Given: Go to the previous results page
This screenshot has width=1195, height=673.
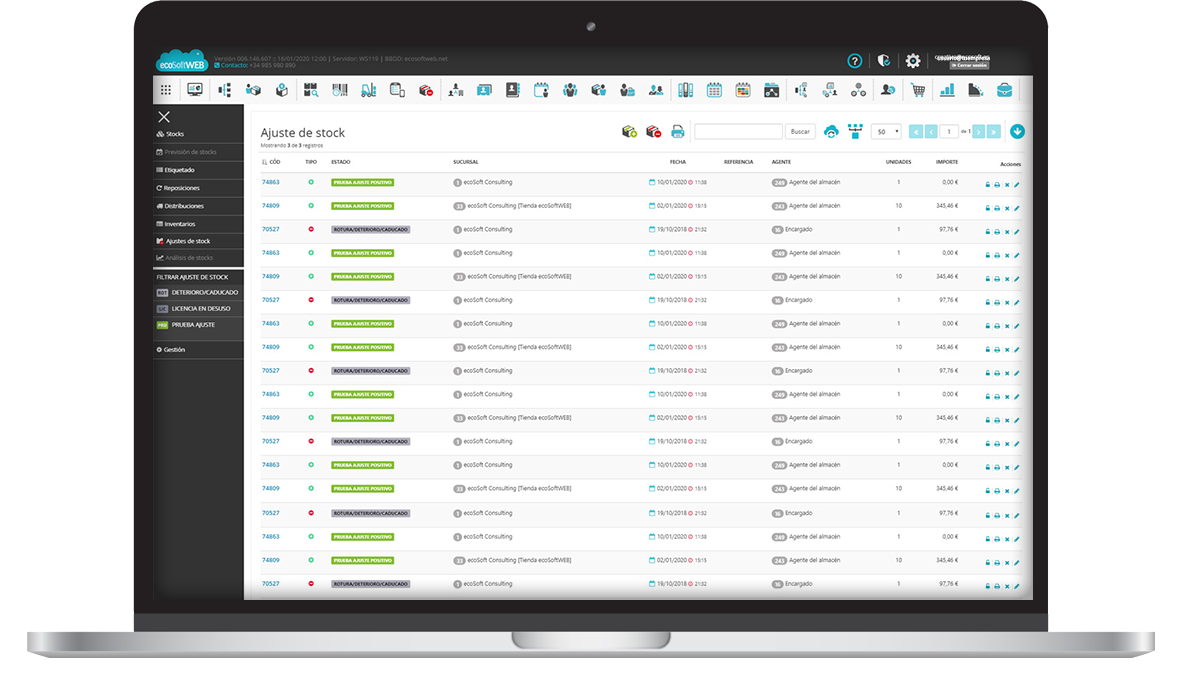Looking at the screenshot, I should pyautogui.click(x=931, y=132).
